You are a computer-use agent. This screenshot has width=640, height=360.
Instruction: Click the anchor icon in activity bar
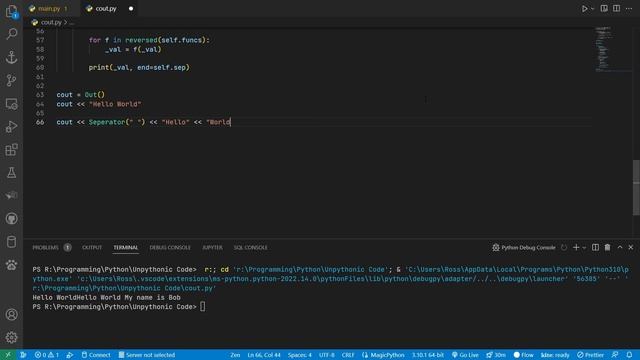11,57
